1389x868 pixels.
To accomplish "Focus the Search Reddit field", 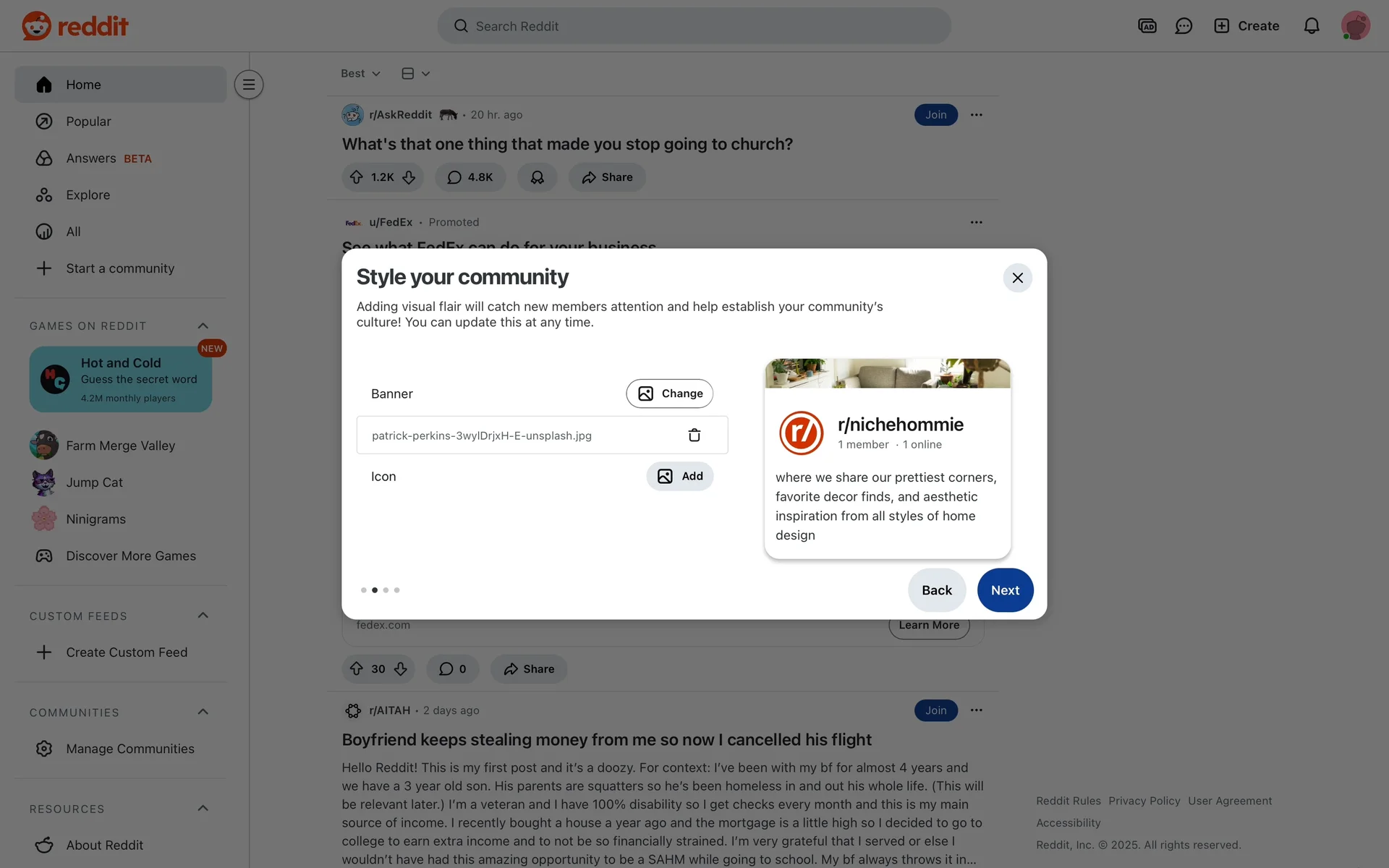I will coord(694,26).
